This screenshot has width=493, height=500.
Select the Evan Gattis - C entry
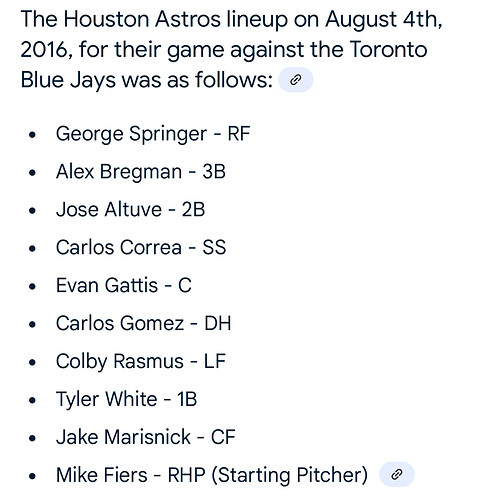[124, 285]
